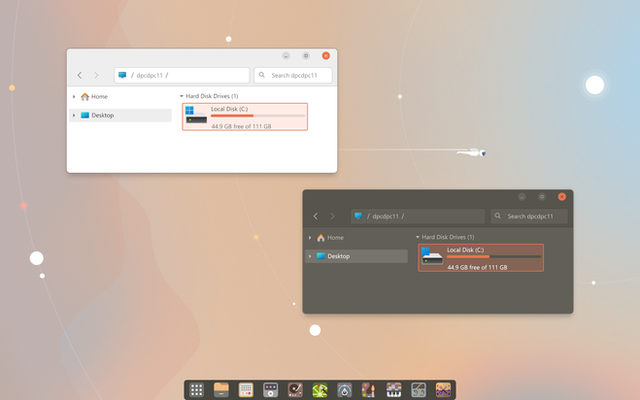Go back in the light window
The height and width of the screenshot is (400, 640).
80,75
